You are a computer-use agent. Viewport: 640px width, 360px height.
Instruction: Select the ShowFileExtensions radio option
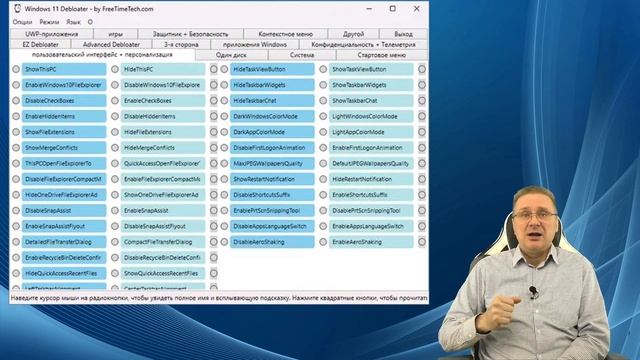(x=16, y=132)
